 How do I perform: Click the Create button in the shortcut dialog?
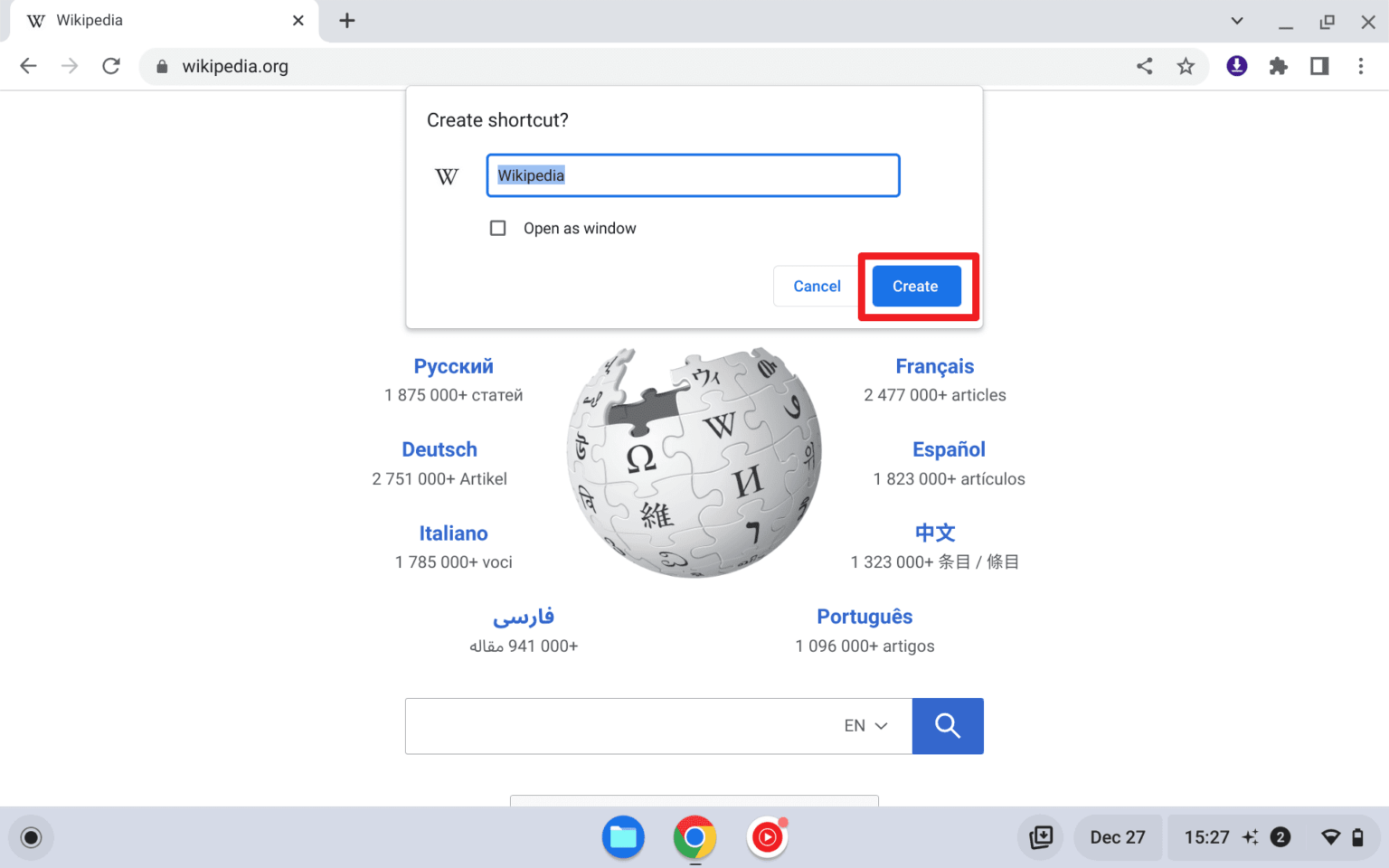[x=916, y=286]
